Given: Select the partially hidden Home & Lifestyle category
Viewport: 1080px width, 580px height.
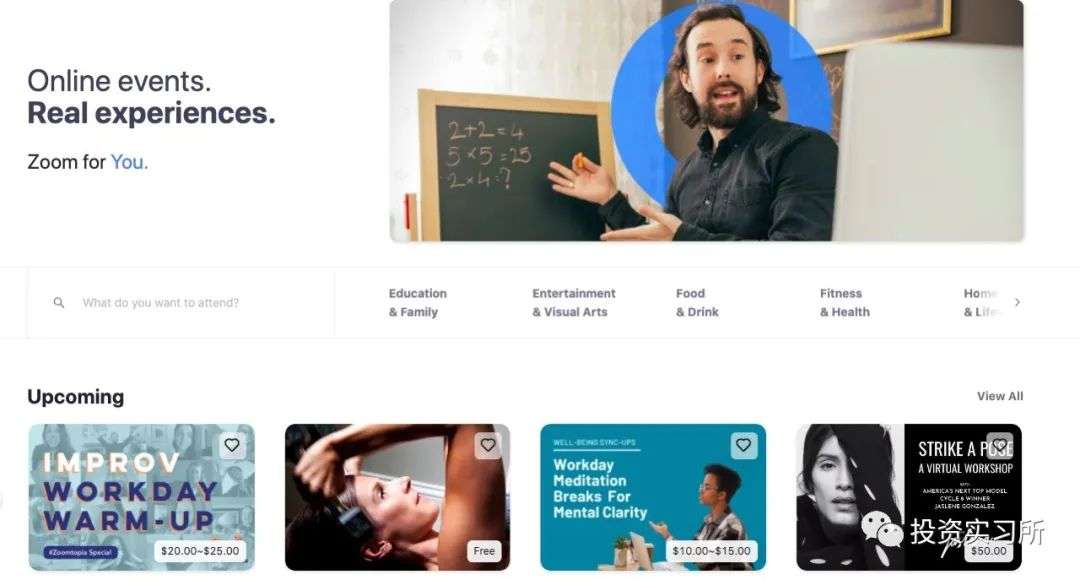Looking at the screenshot, I should click(981, 302).
